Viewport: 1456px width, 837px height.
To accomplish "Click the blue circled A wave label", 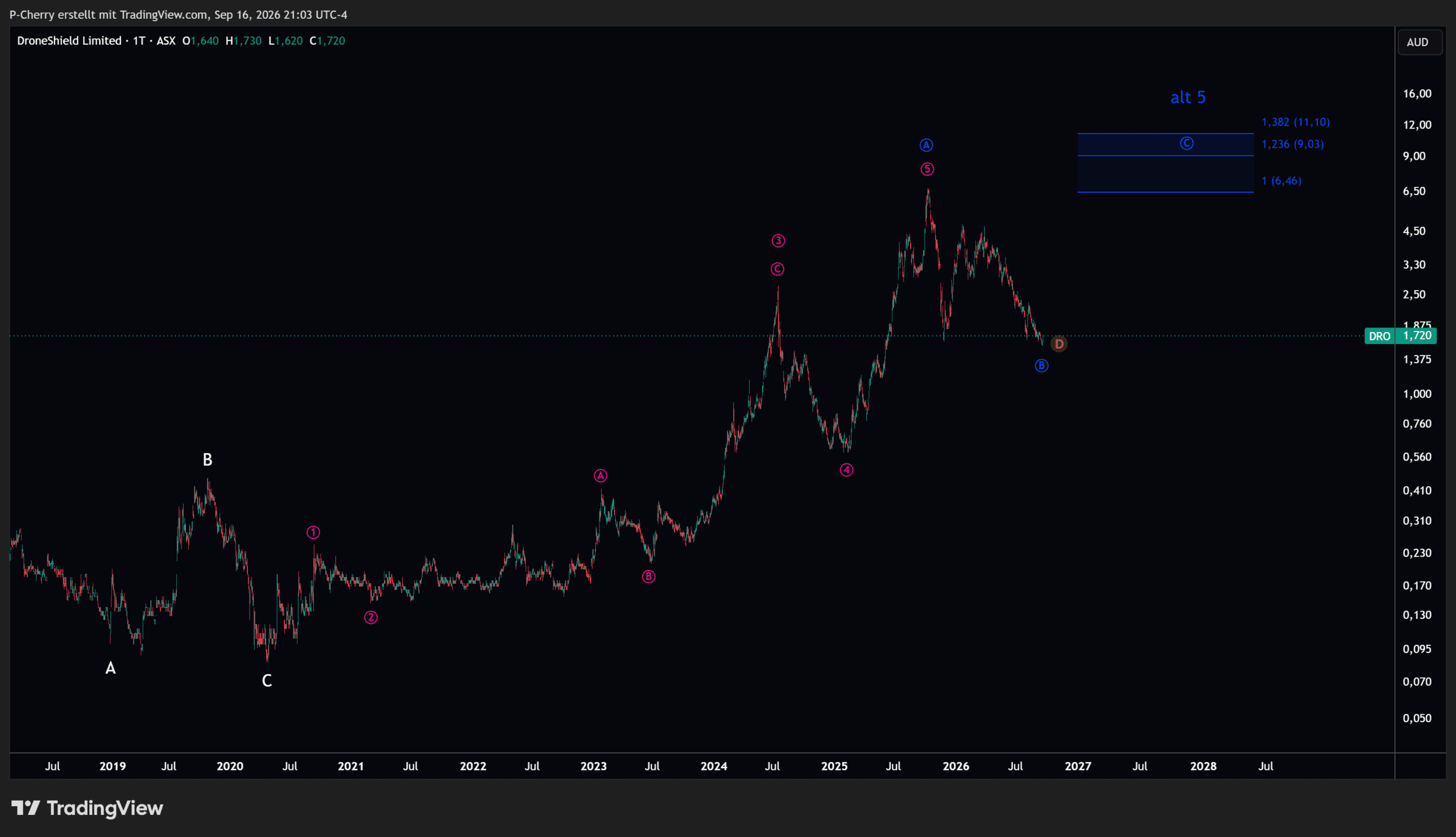I will tap(926, 145).
